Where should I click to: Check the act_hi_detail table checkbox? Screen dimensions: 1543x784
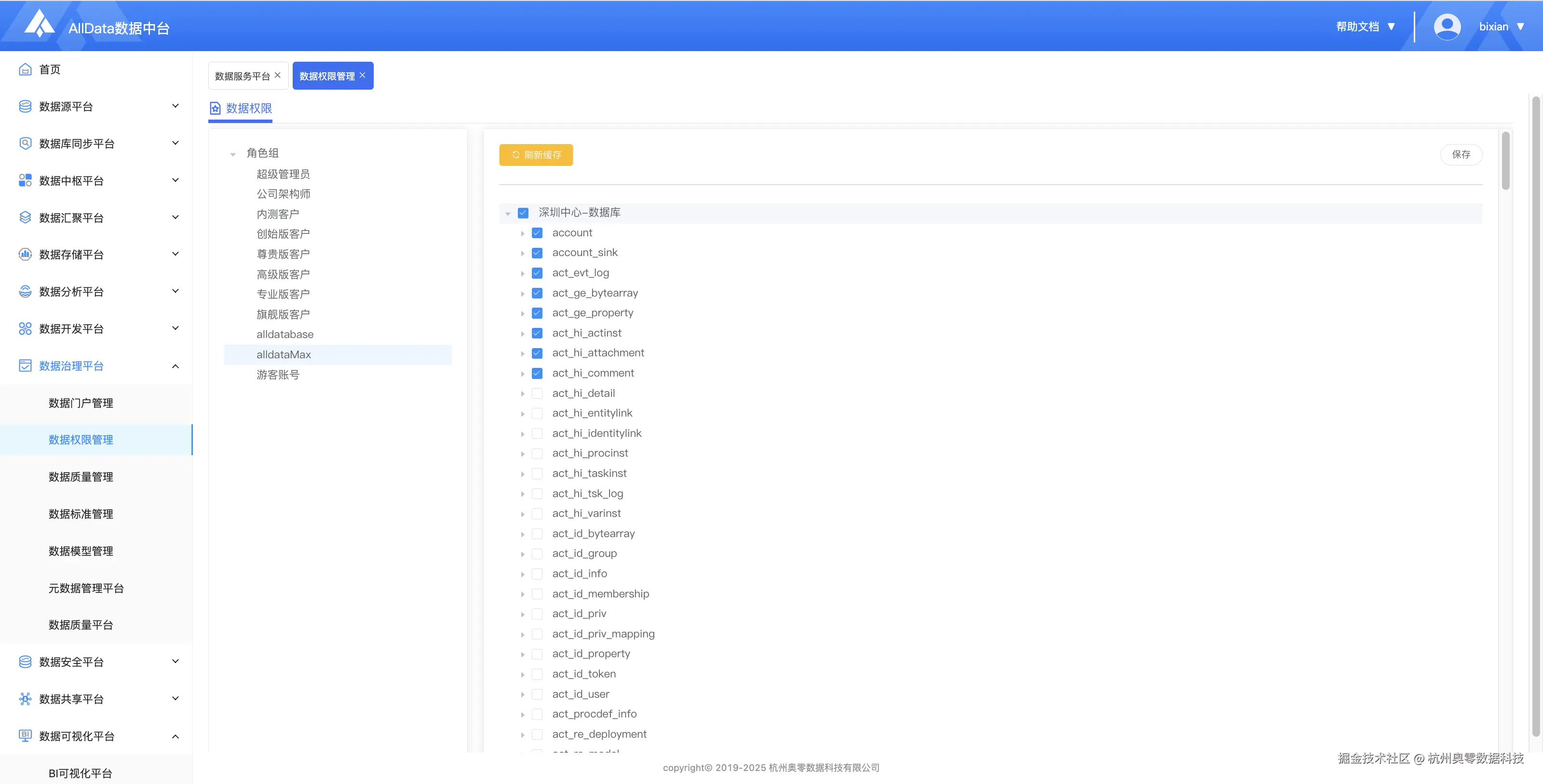pos(537,393)
